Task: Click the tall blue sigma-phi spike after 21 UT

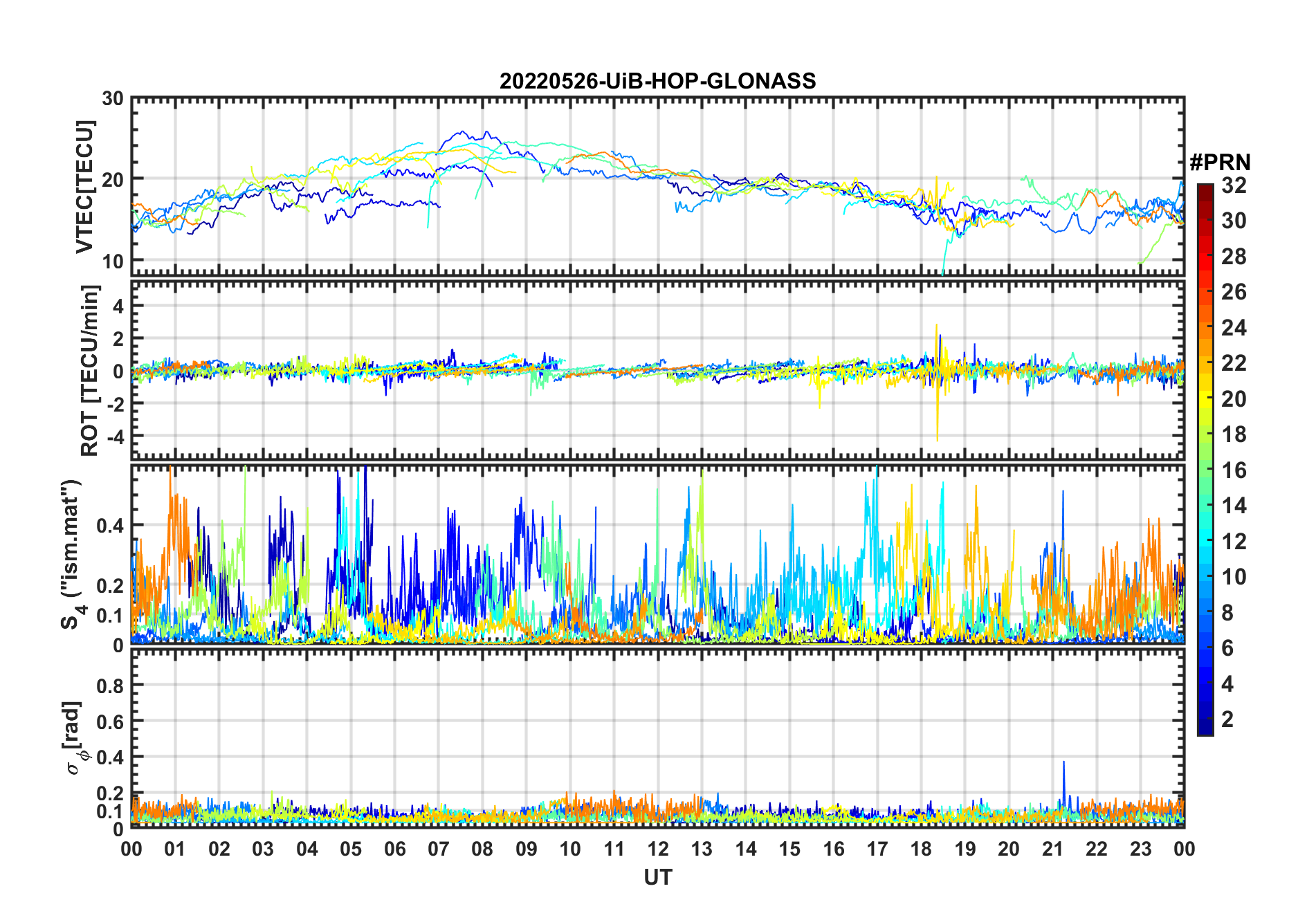Action: pos(1063,768)
